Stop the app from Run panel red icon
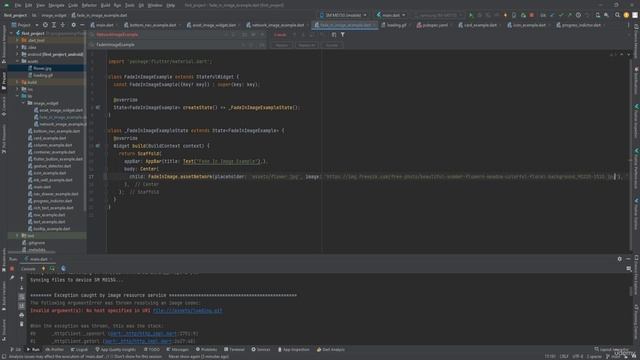 click(x=12, y=269)
